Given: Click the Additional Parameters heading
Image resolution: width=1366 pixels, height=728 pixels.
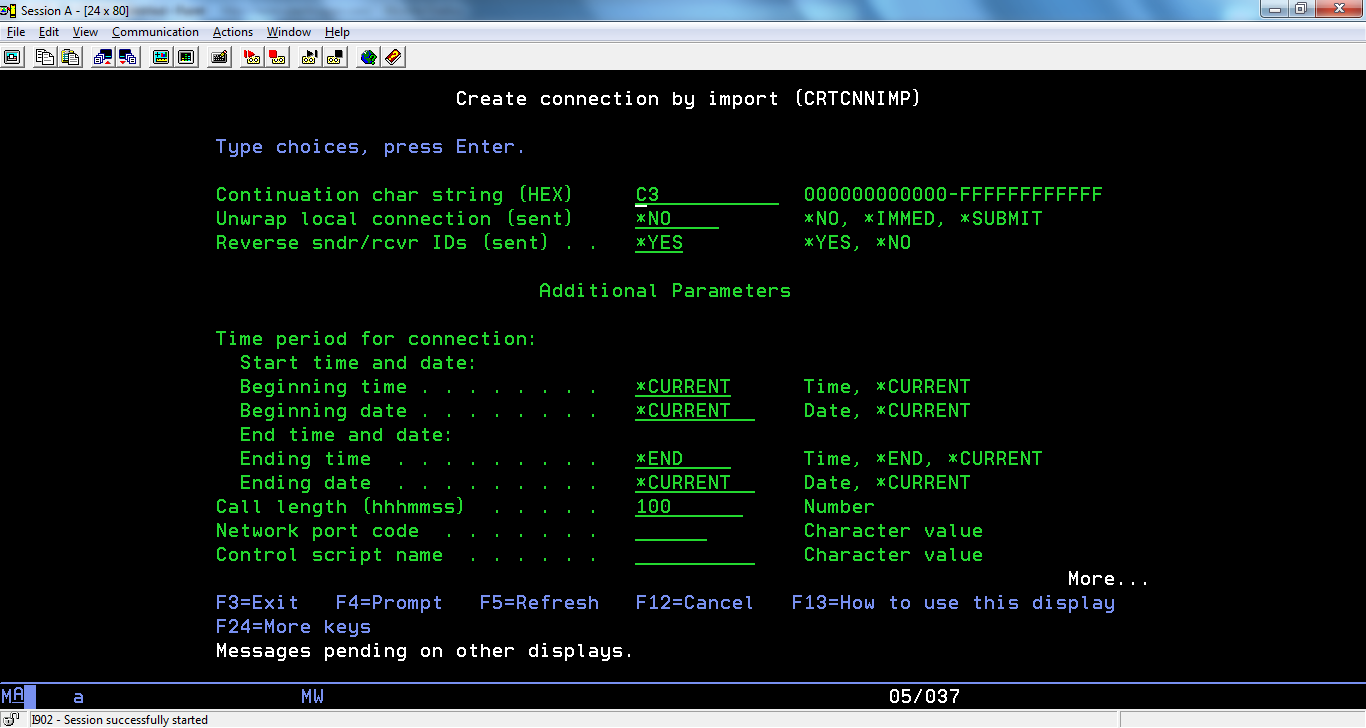Looking at the screenshot, I should pyautogui.click(x=665, y=291).
